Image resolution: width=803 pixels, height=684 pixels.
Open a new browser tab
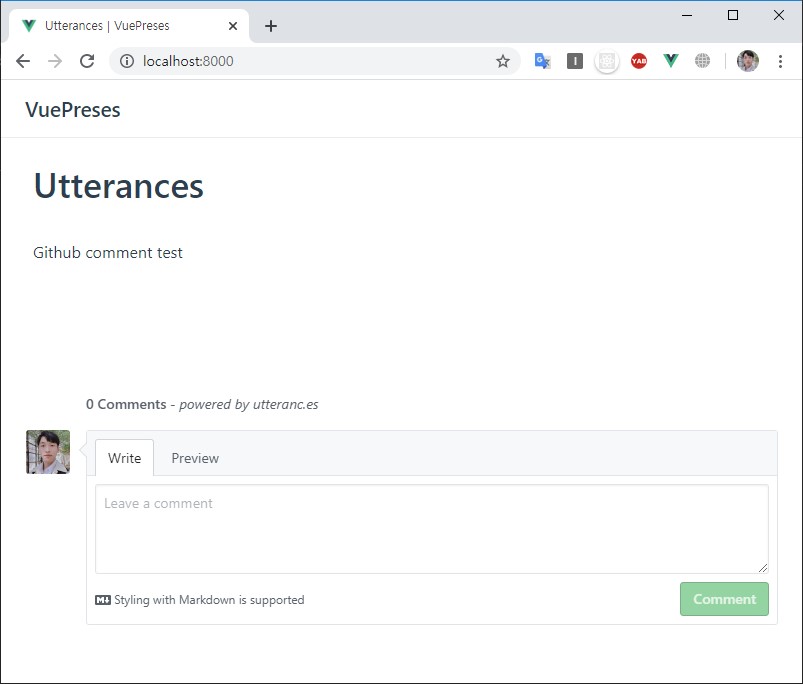pyautogui.click(x=271, y=26)
